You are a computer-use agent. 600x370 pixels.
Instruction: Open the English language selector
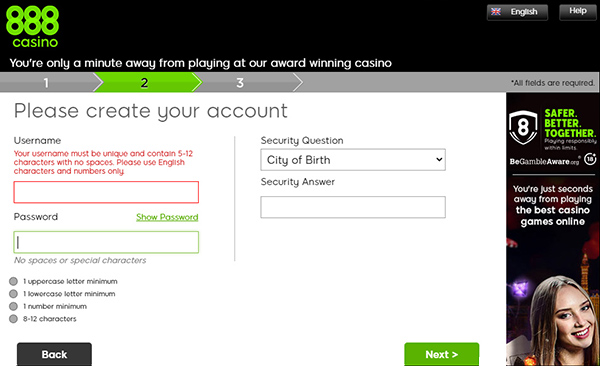click(517, 12)
